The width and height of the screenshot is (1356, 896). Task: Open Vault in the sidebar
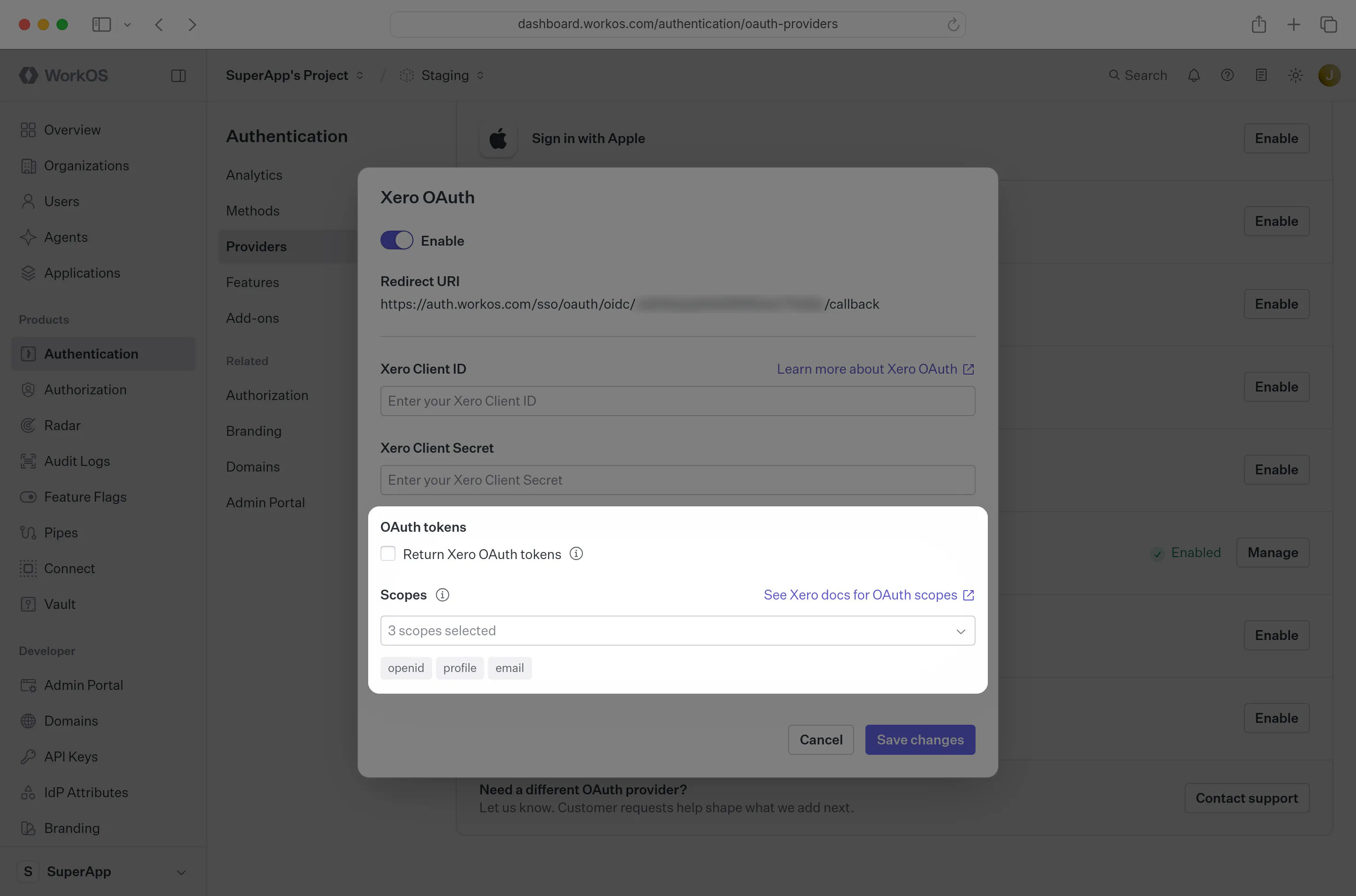click(x=103, y=605)
